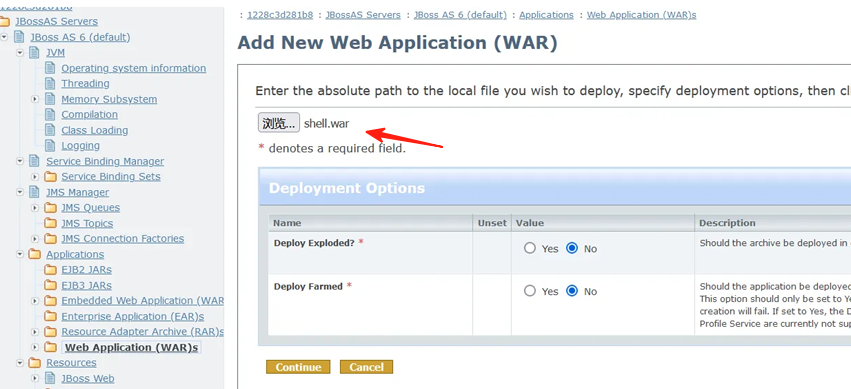Select No for Deploy Farmed
Screen dimensions: 851x389
click(572, 291)
